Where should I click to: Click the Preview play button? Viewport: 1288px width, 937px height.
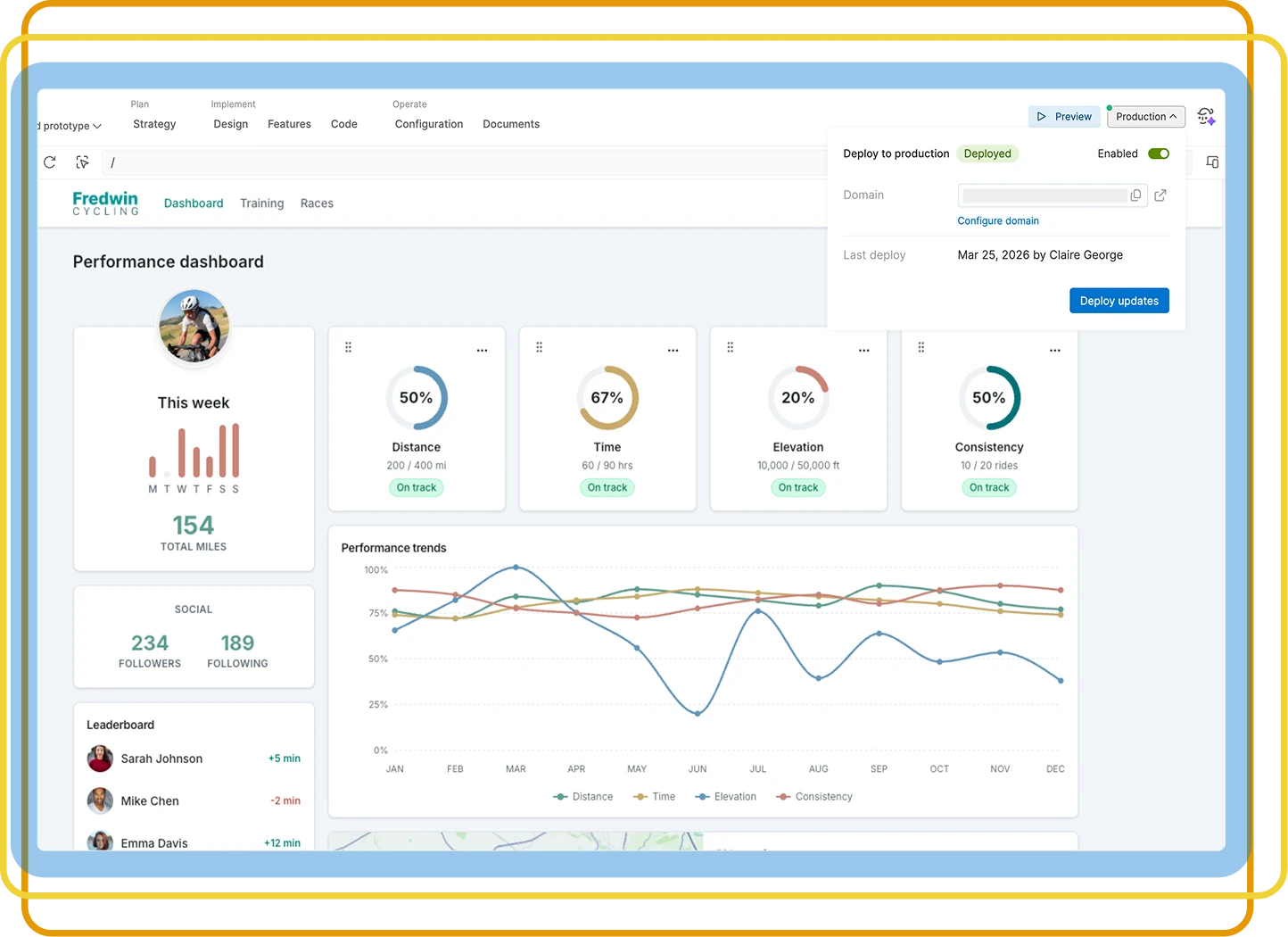pyautogui.click(x=1065, y=117)
